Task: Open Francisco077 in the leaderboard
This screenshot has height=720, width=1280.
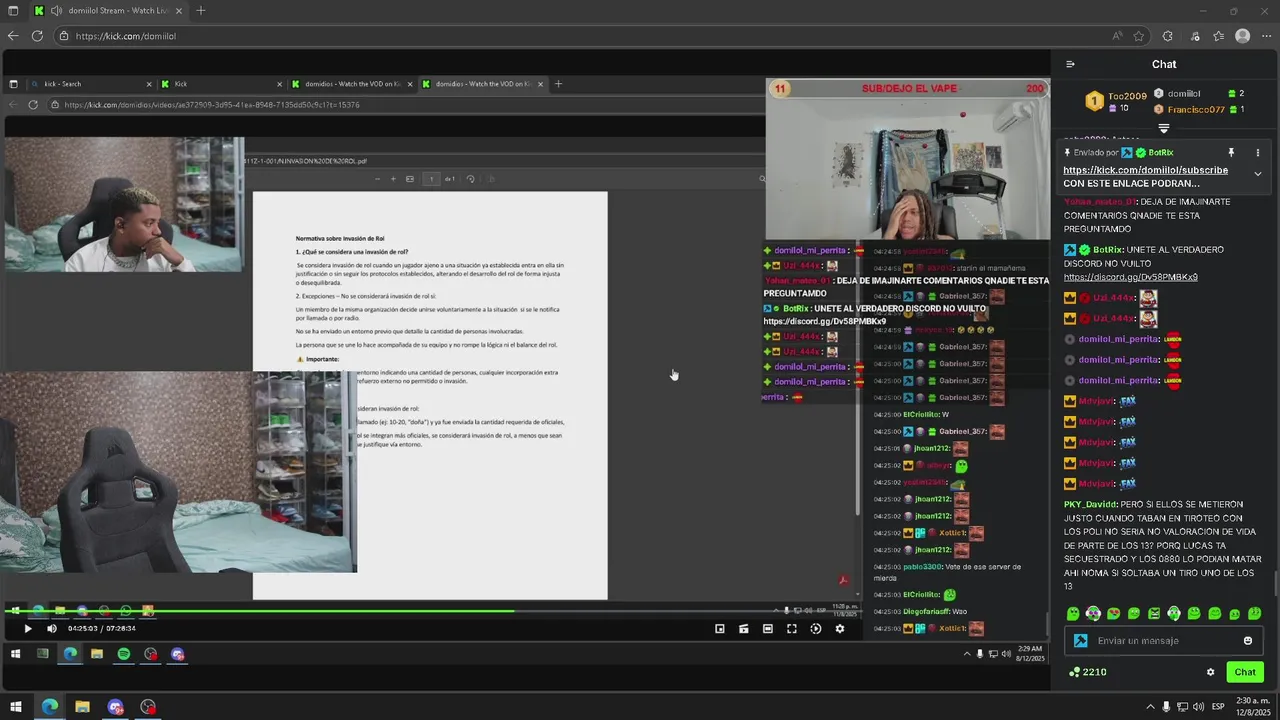Action: [x=1196, y=109]
